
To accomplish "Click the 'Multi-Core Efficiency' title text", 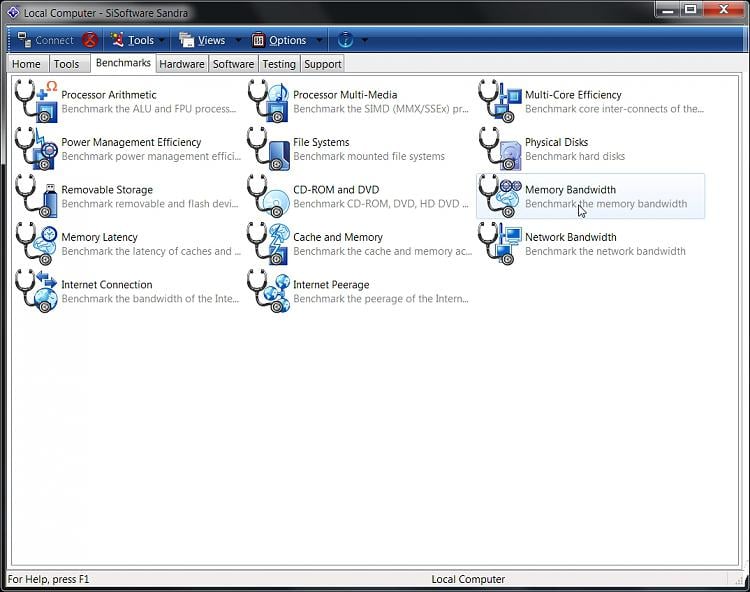I will 573,95.
